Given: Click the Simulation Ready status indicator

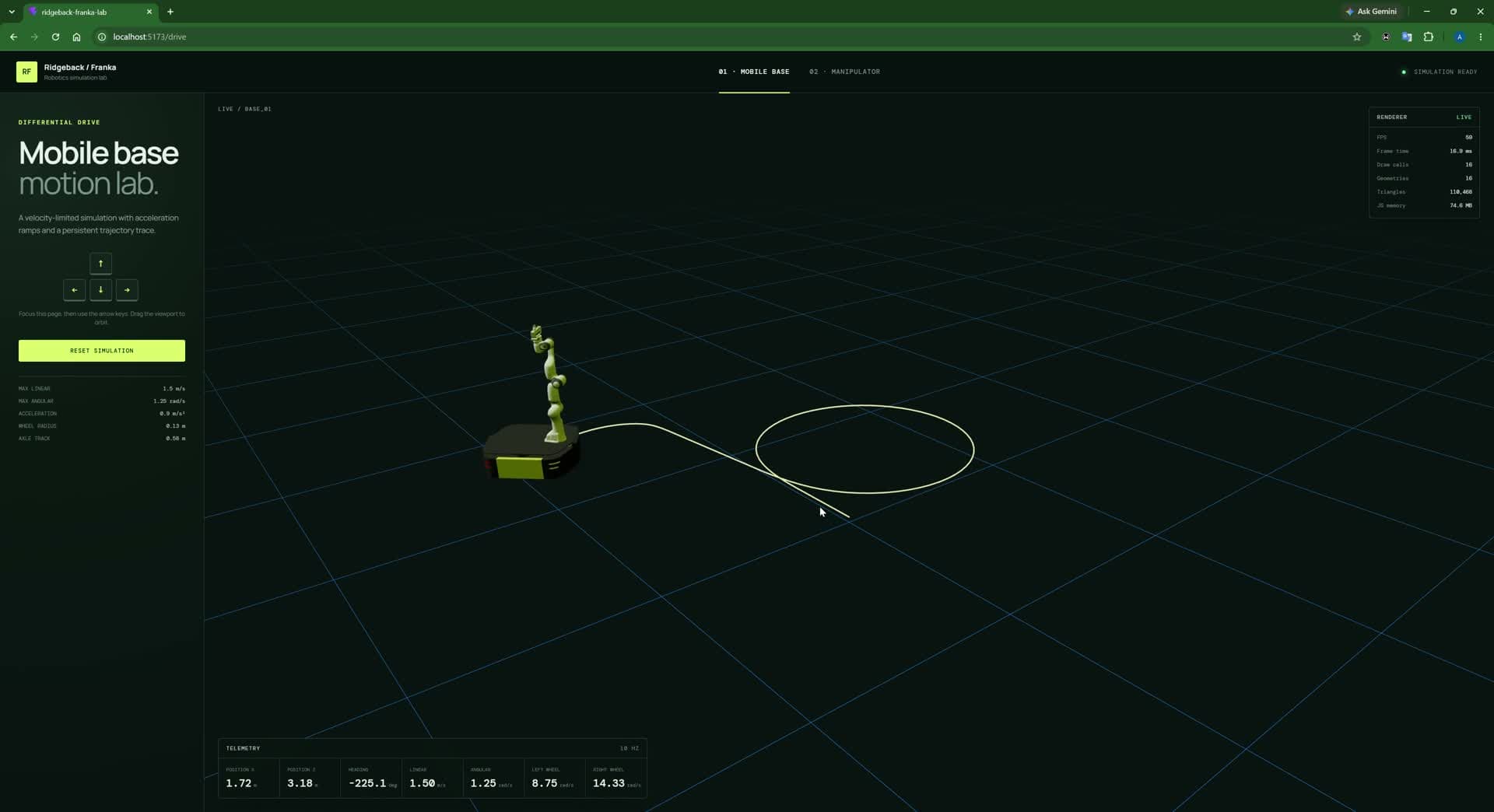Looking at the screenshot, I should point(1440,72).
